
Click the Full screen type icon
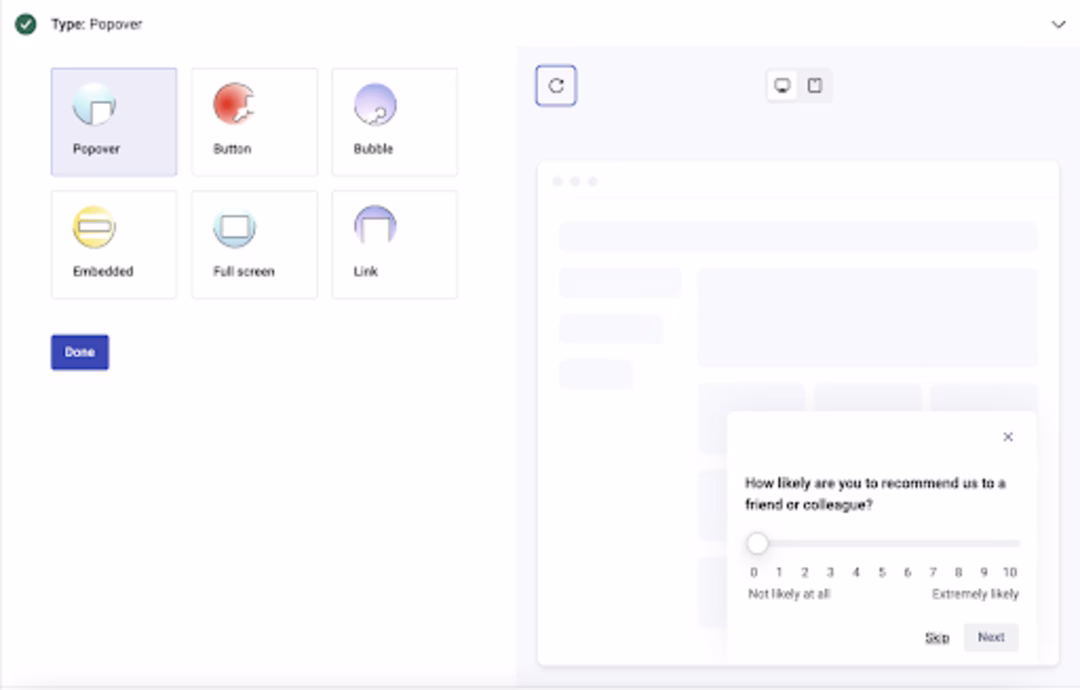click(x=235, y=227)
